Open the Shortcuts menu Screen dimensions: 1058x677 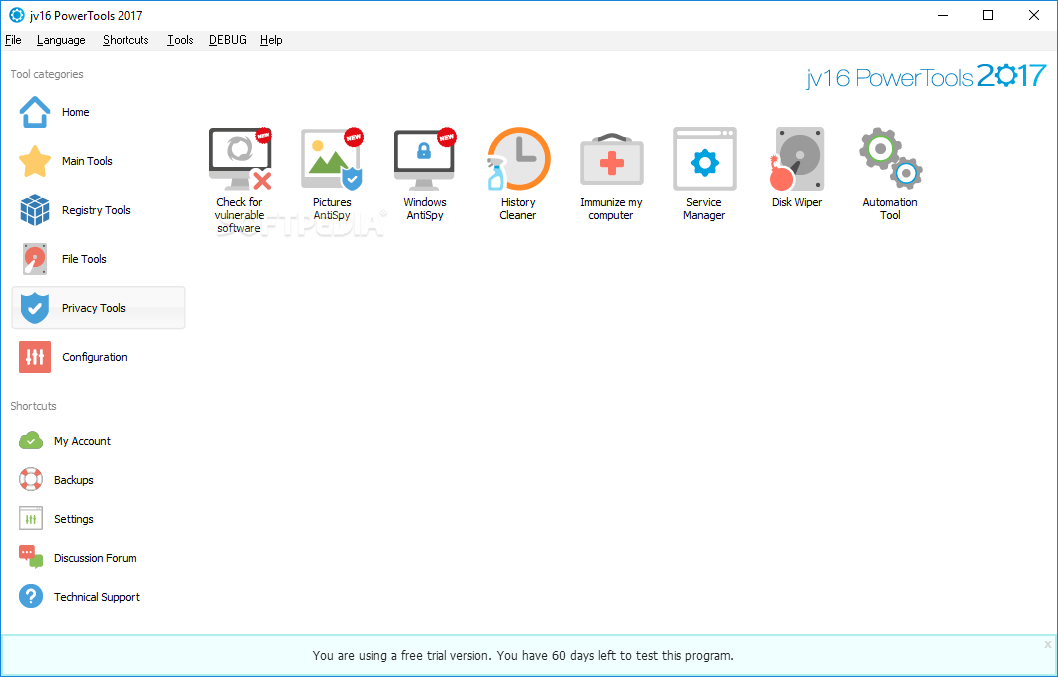pyautogui.click(x=126, y=40)
